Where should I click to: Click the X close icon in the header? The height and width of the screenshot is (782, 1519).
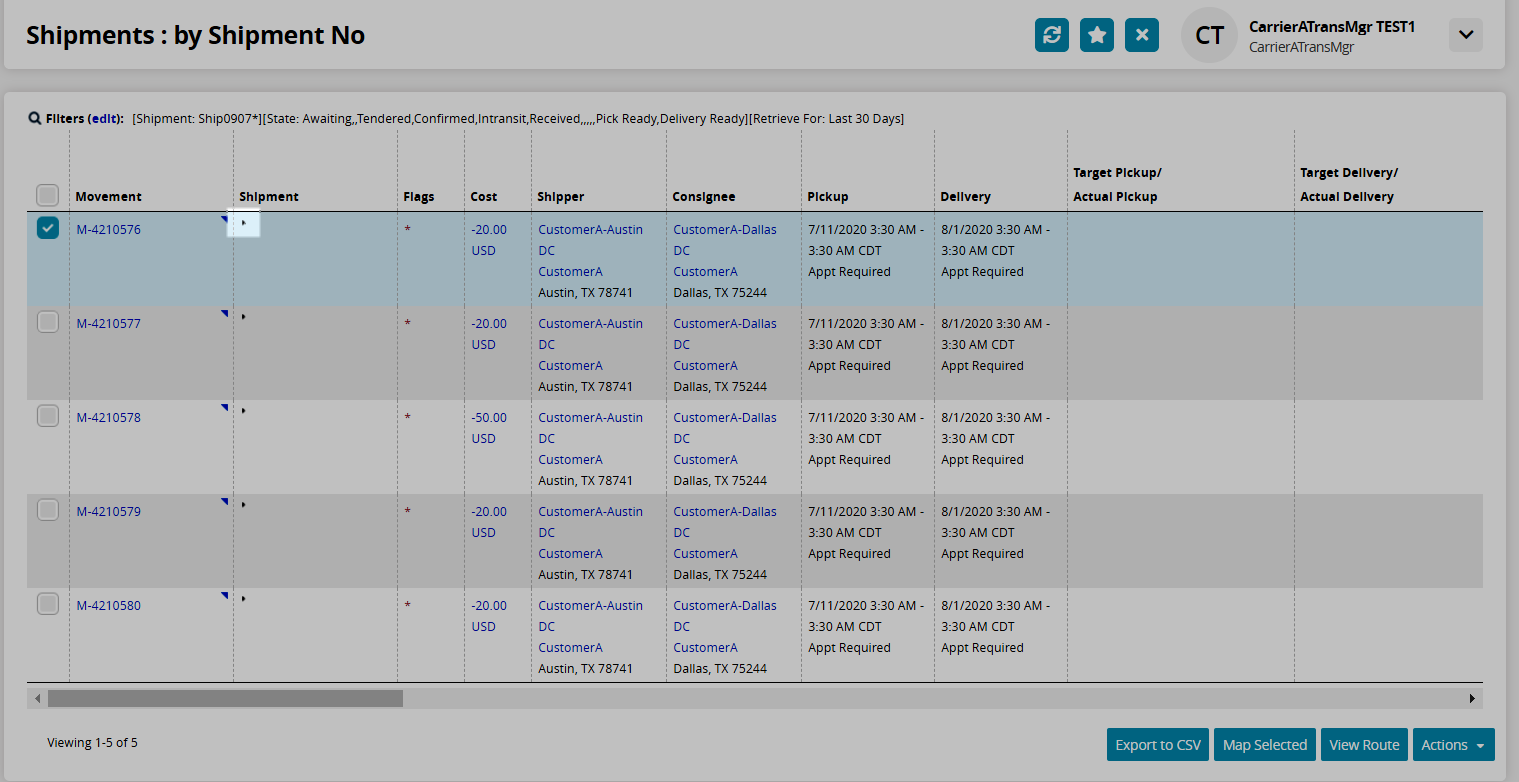click(1141, 35)
